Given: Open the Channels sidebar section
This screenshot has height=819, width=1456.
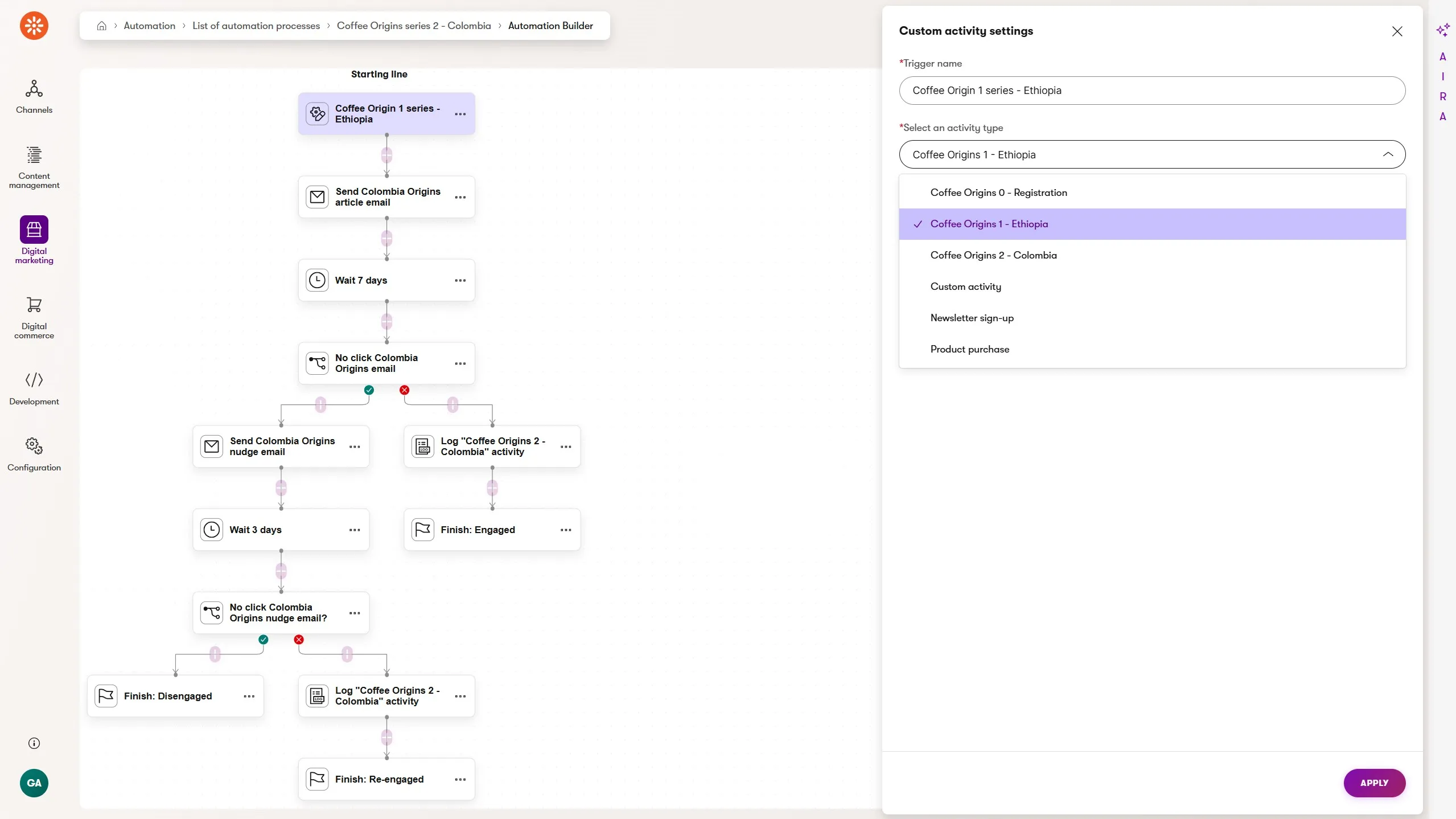Looking at the screenshot, I should 34,97.
